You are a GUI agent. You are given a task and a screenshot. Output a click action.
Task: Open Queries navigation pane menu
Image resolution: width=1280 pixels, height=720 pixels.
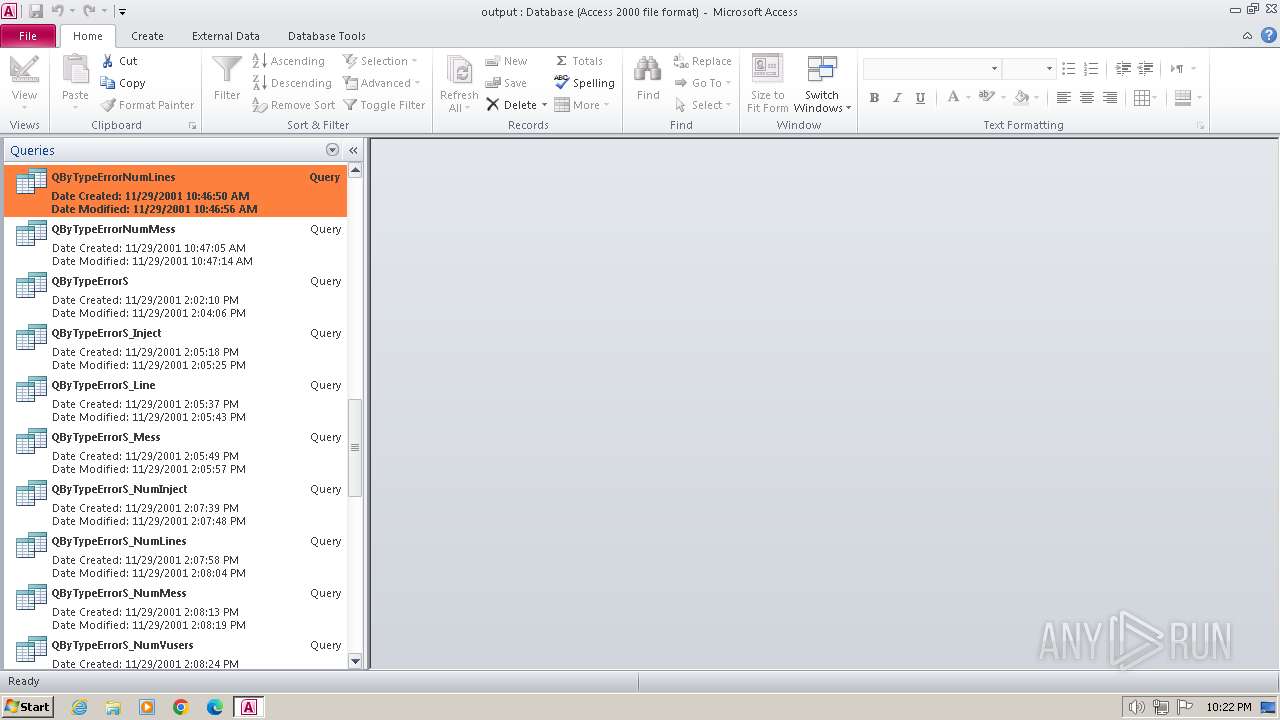[333, 150]
